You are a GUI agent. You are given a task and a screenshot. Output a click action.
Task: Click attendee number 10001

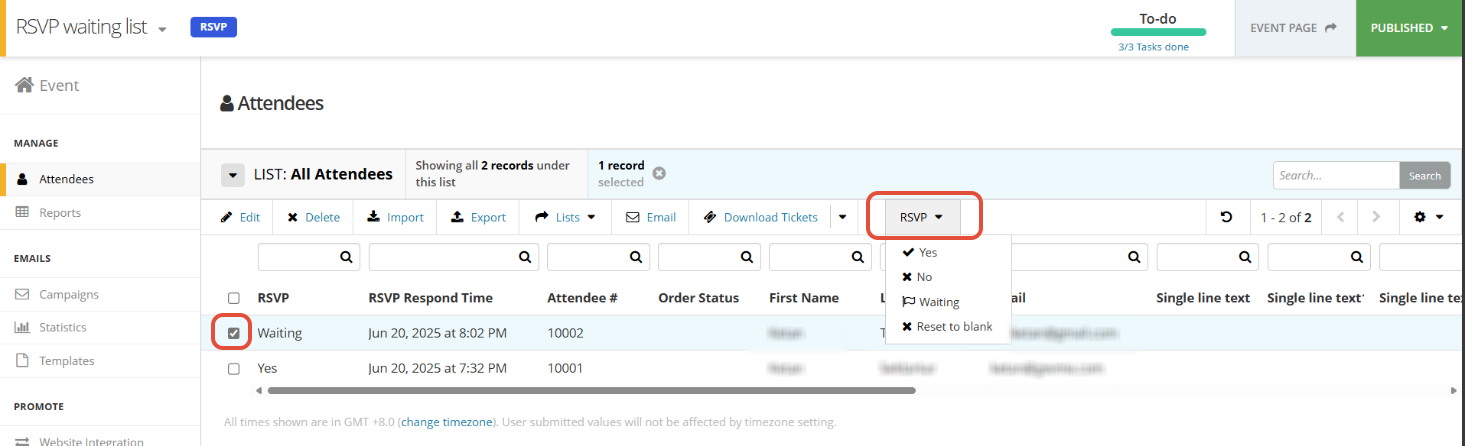tap(565, 368)
